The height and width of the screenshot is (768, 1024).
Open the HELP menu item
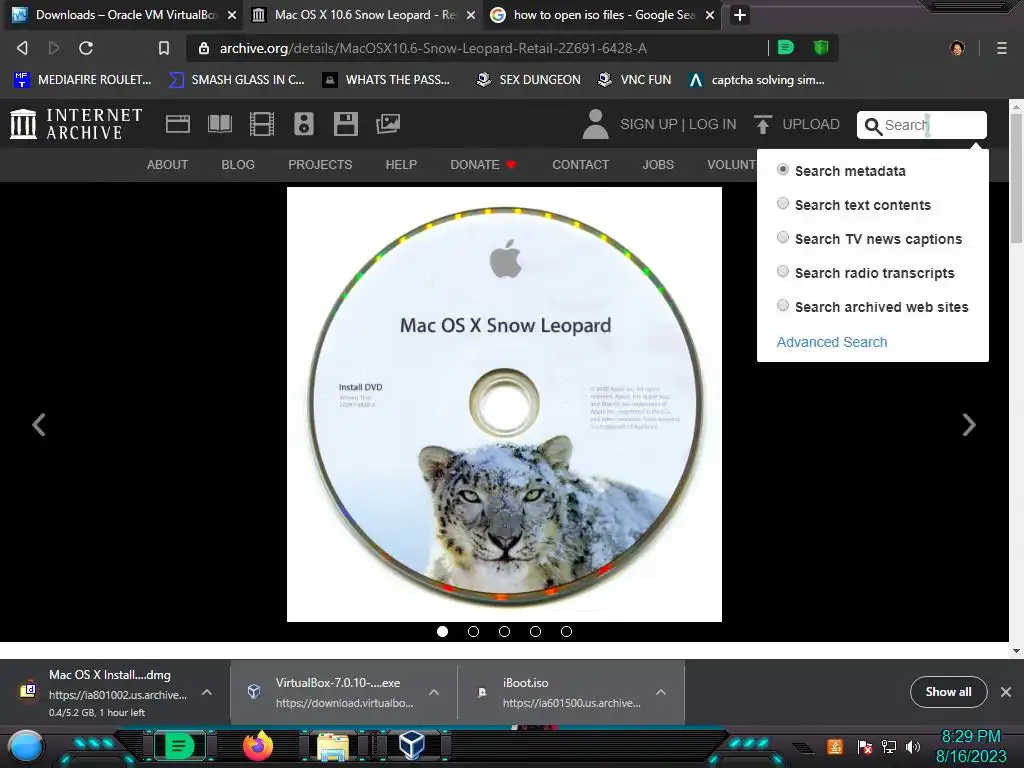point(401,165)
